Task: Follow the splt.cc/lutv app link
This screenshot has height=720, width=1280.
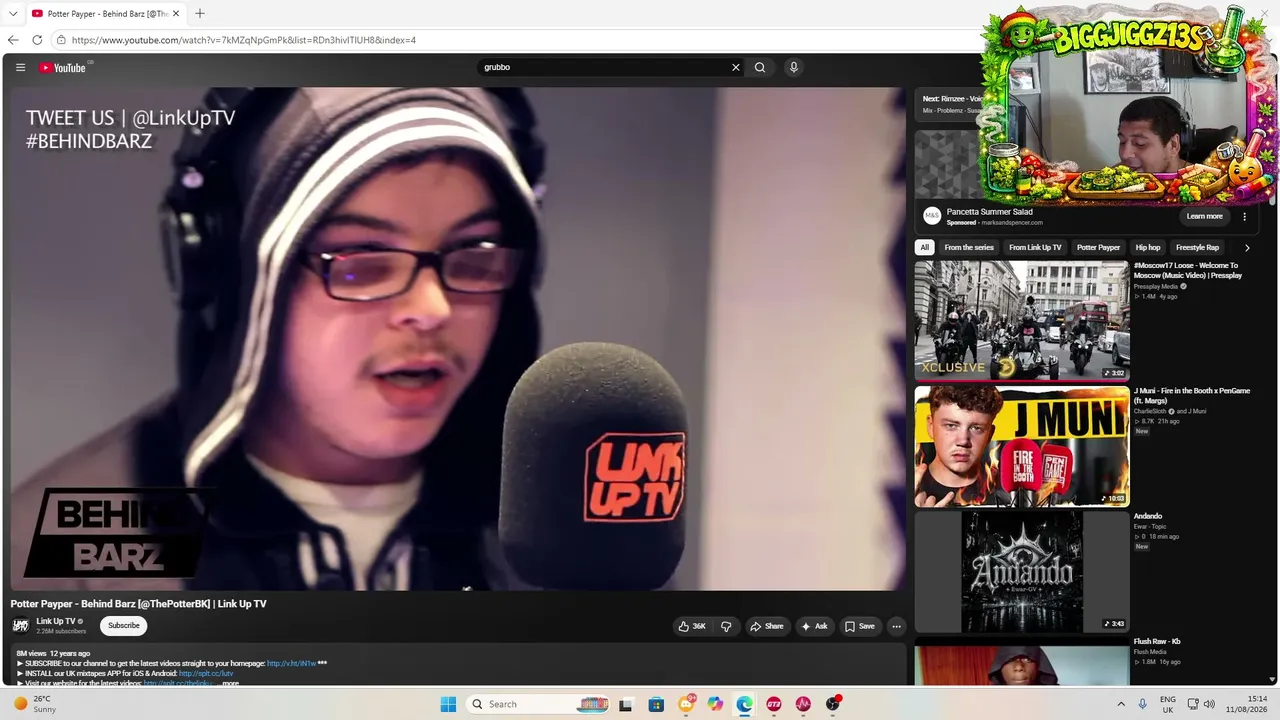Action: pos(206,674)
